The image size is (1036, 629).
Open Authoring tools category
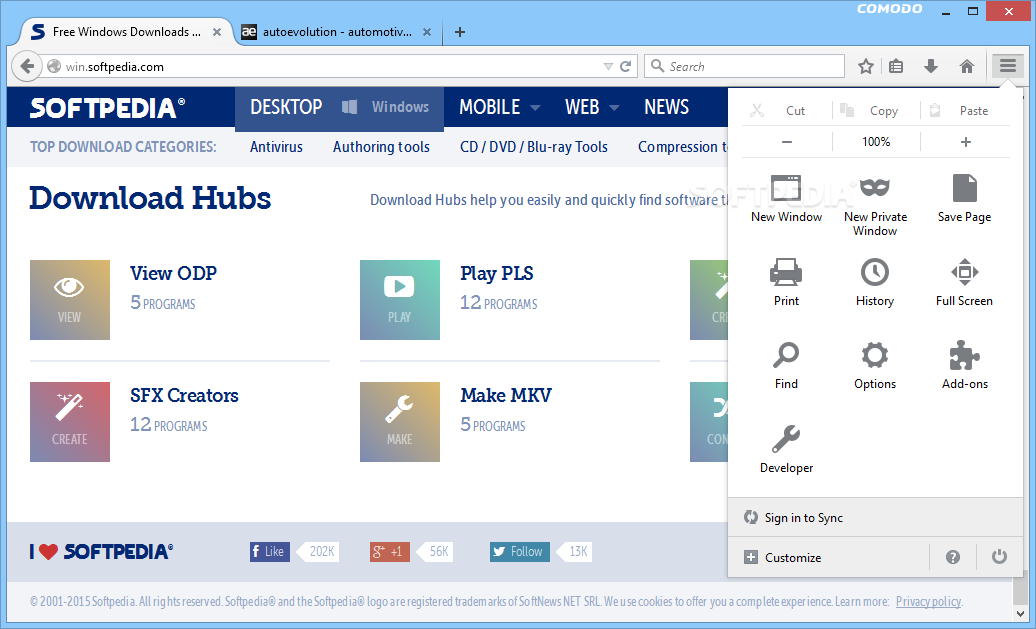pyautogui.click(x=381, y=147)
